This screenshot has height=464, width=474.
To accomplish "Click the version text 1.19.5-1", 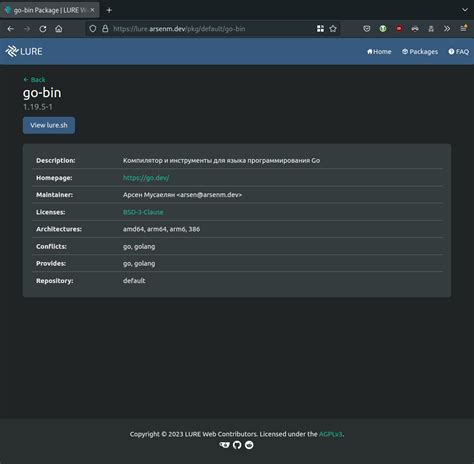I will [38, 107].
